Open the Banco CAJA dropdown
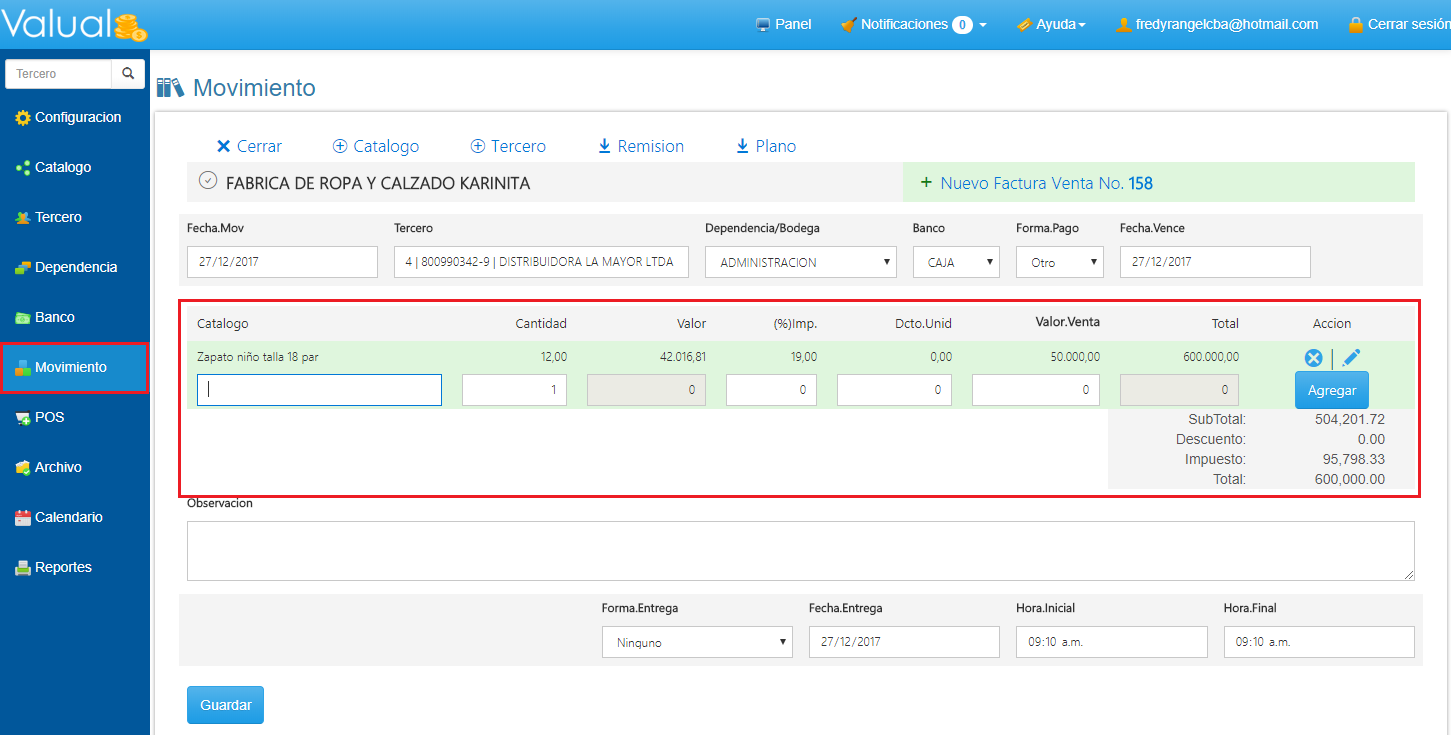The image size is (1451, 735). pos(955,262)
